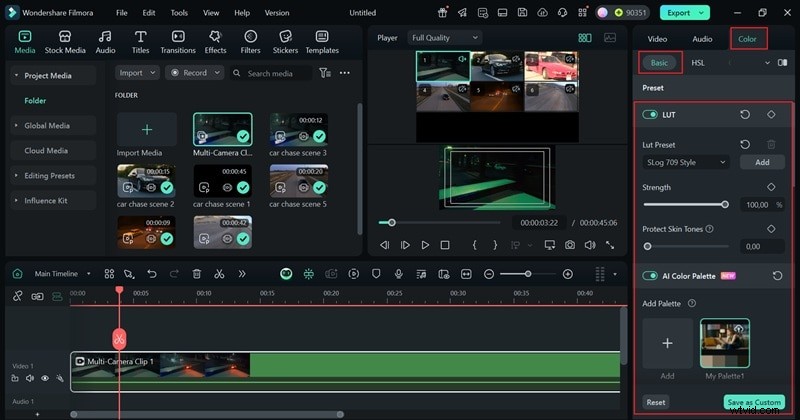Click the scissors split icon on the playhead

point(119,338)
